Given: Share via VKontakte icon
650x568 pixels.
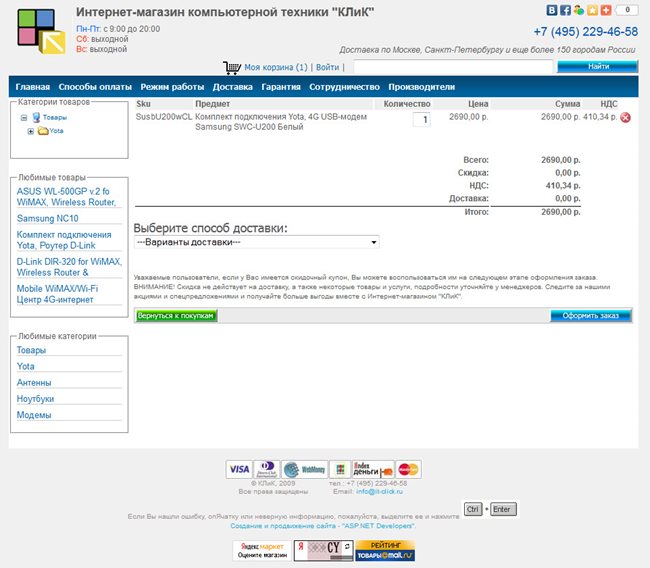Looking at the screenshot, I should [x=551, y=10].
